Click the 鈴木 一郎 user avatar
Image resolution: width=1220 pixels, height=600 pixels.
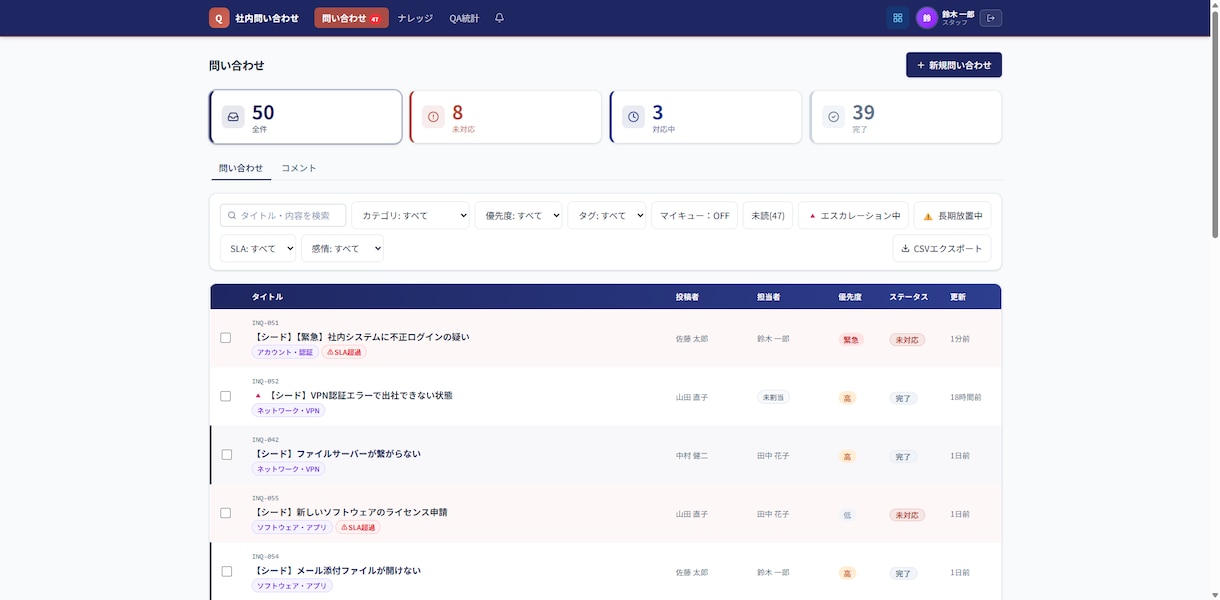pyautogui.click(x=927, y=18)
